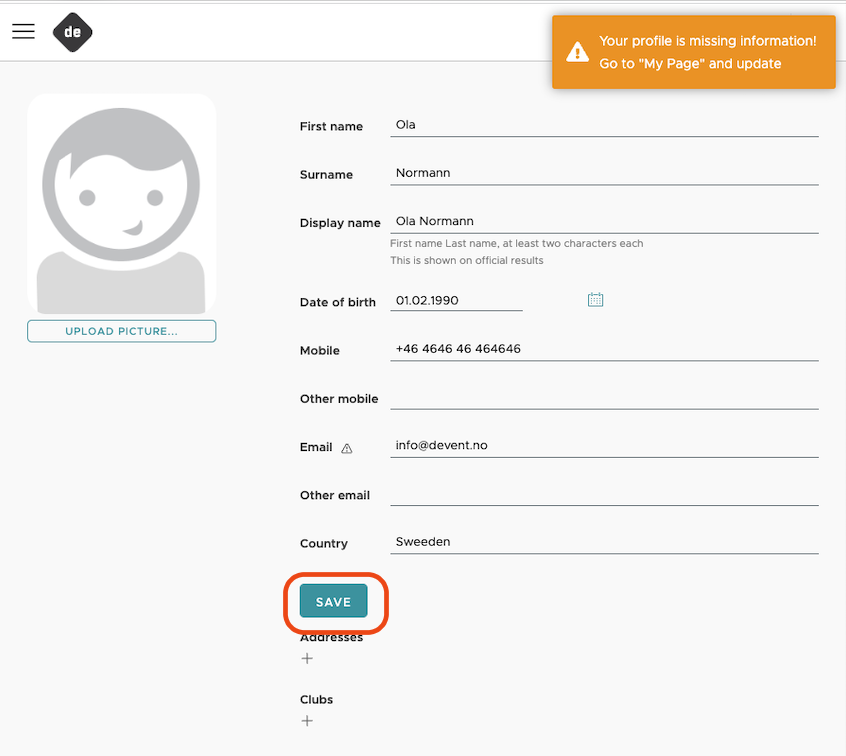Click the notification warning icon
The height and width of the screenshot is (756, 846).
pos(577,52)
